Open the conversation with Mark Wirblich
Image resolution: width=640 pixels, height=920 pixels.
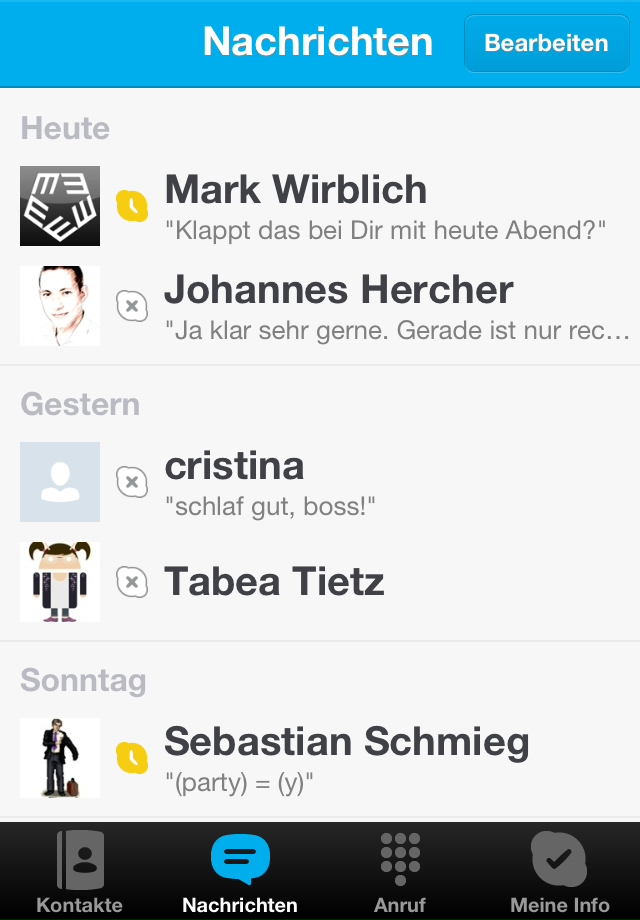(x=385, y=208)
